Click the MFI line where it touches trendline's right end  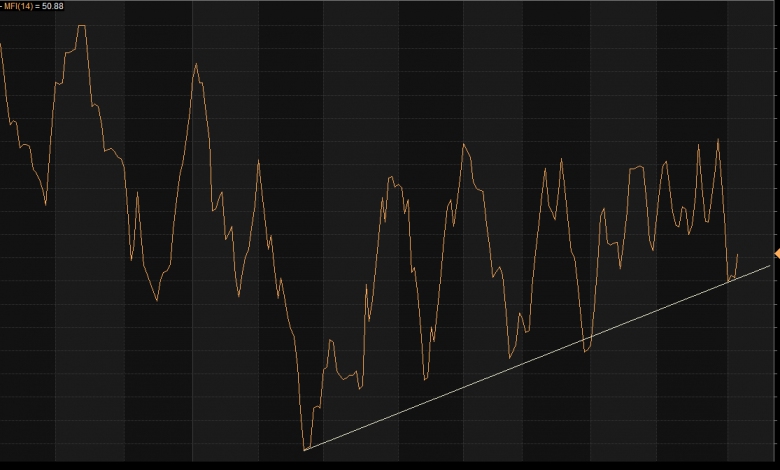(729, 280)
